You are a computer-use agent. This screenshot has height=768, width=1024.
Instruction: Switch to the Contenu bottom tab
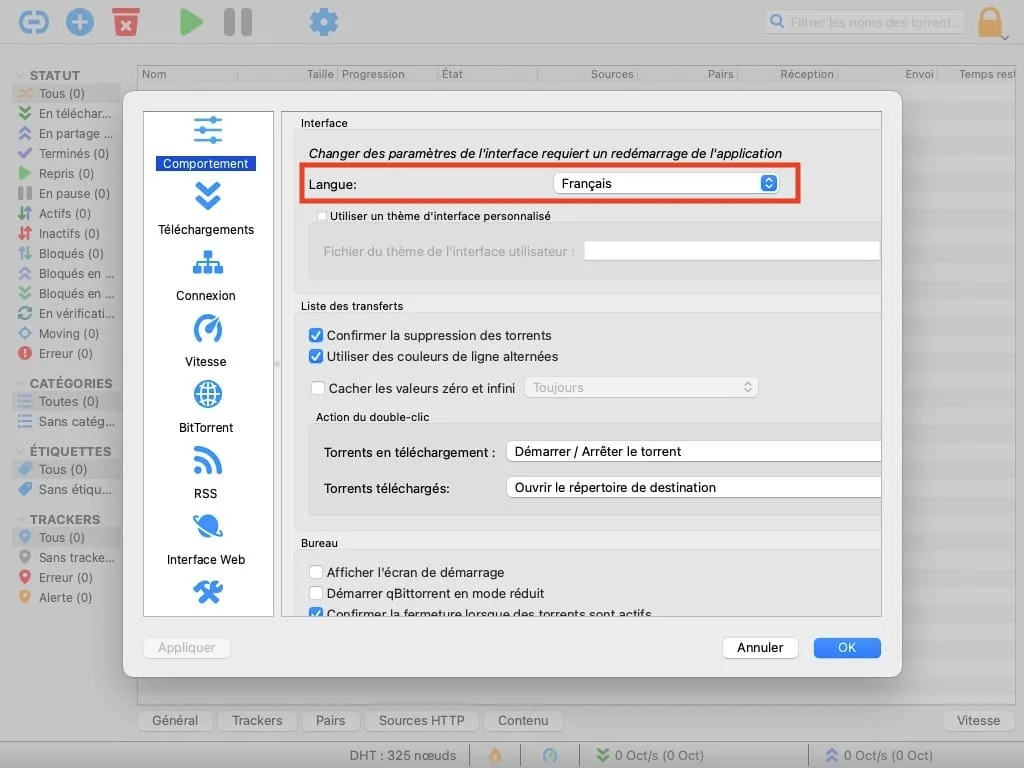tap(523, 720)
